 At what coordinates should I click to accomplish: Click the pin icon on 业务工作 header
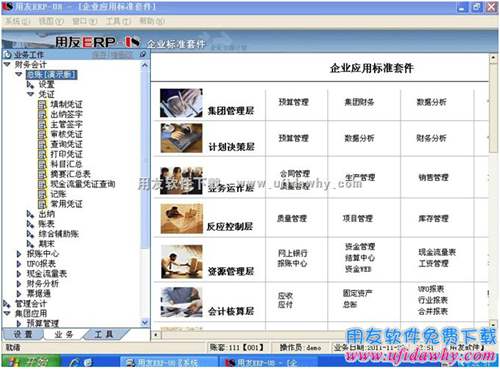click(143, 54)
